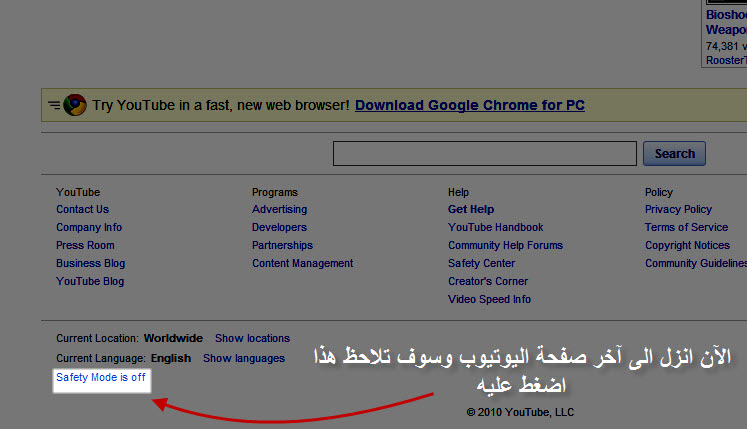The image size is (747, 429).
Task: Expand the Show locations option
Action: click(x=252, y=338)
